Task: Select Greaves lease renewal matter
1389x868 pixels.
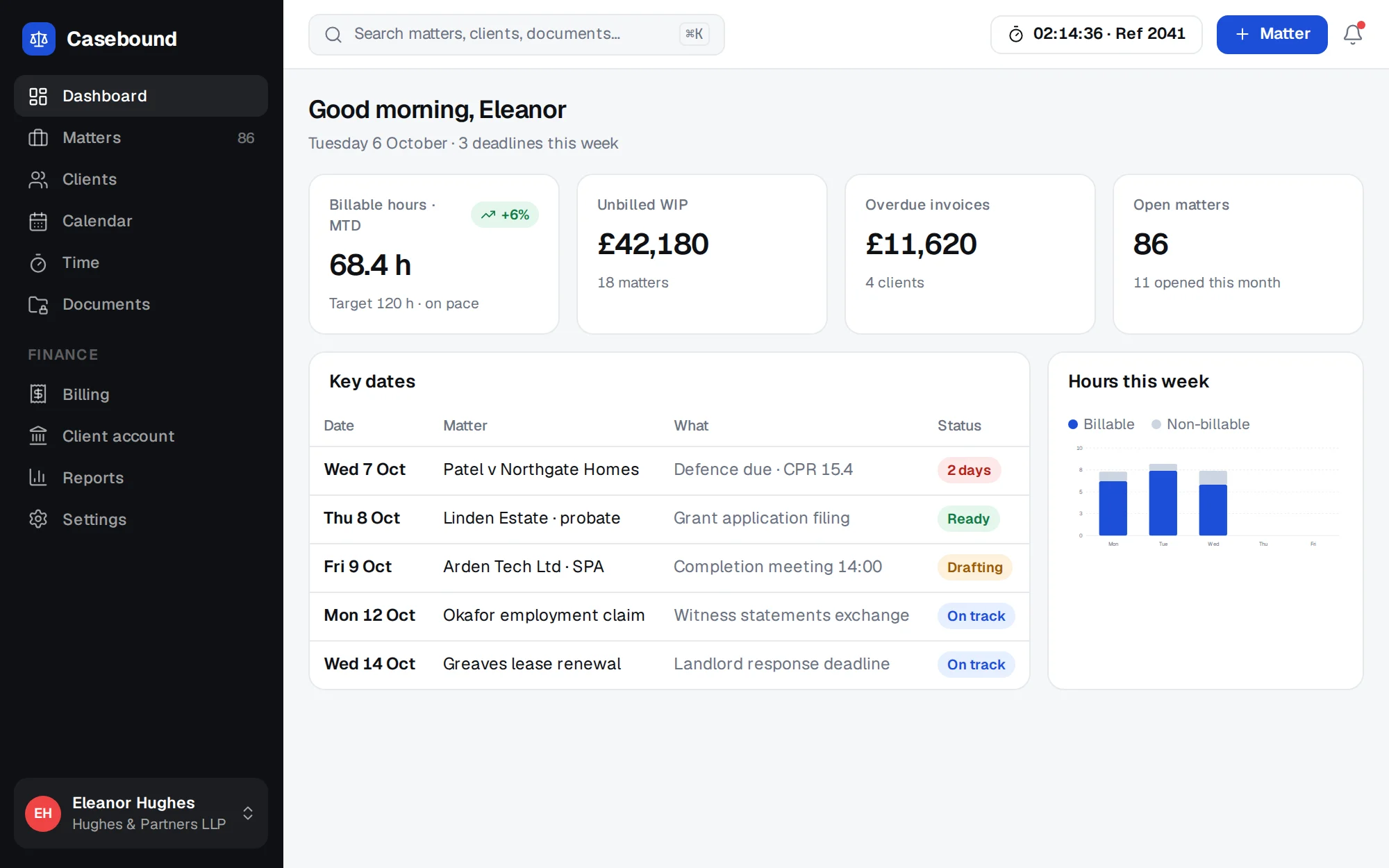Action: point(532,664)
